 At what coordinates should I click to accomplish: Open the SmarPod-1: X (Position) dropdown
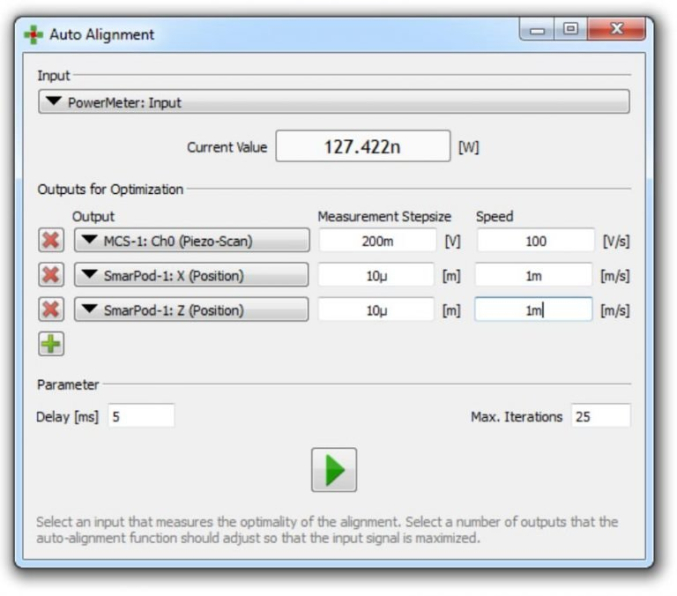coord(191,276)
